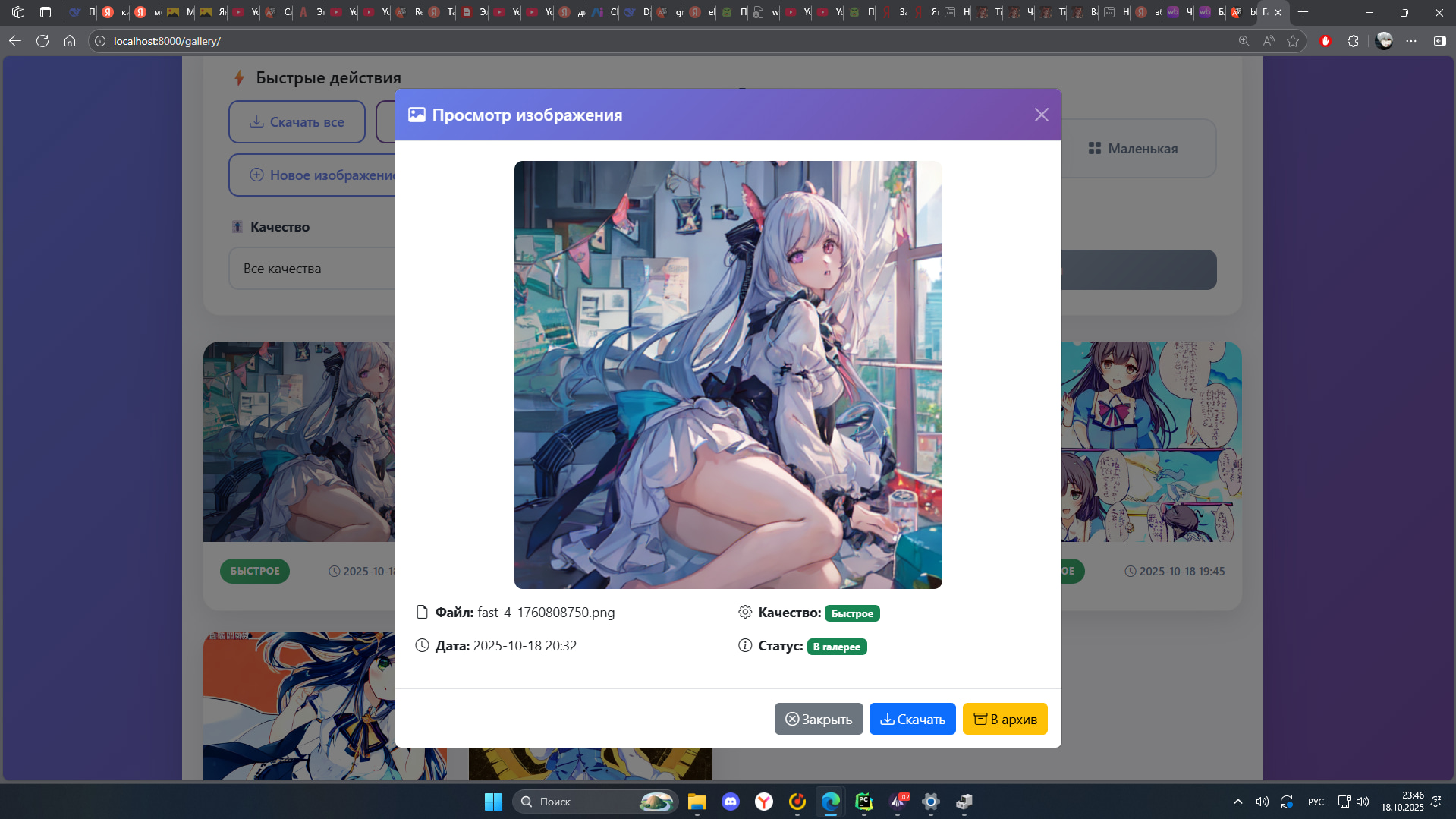Open PyCharm from the taskbar
Screen dimensions: 1456x819
pyautogui.click(x=864, y=802)
